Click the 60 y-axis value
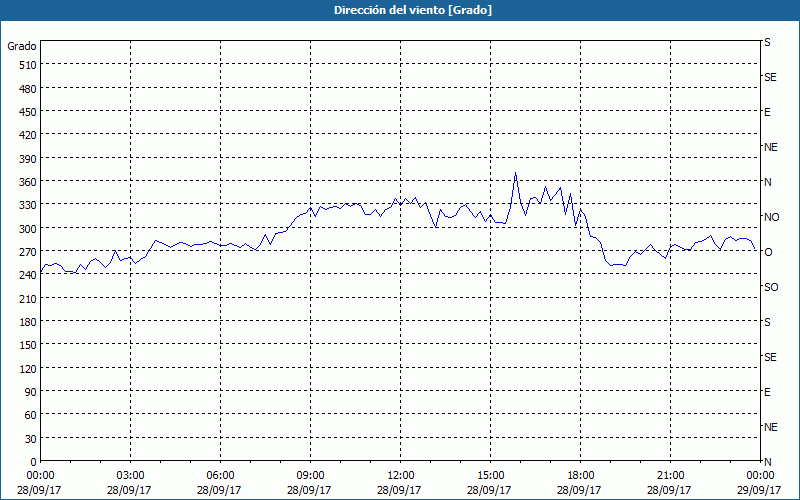This screenshot has height=500, width=800. tap(30, 415)
